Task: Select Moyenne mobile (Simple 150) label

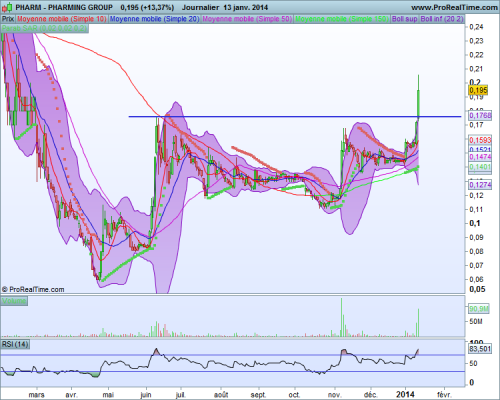Action: click(342, 19)
